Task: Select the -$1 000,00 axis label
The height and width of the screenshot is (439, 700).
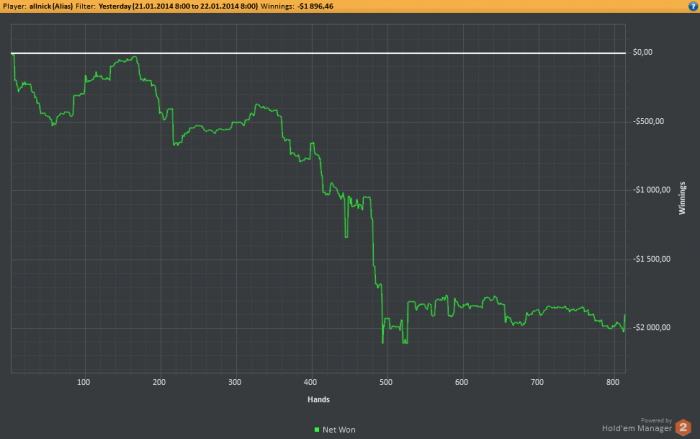Action: (651, 190)
